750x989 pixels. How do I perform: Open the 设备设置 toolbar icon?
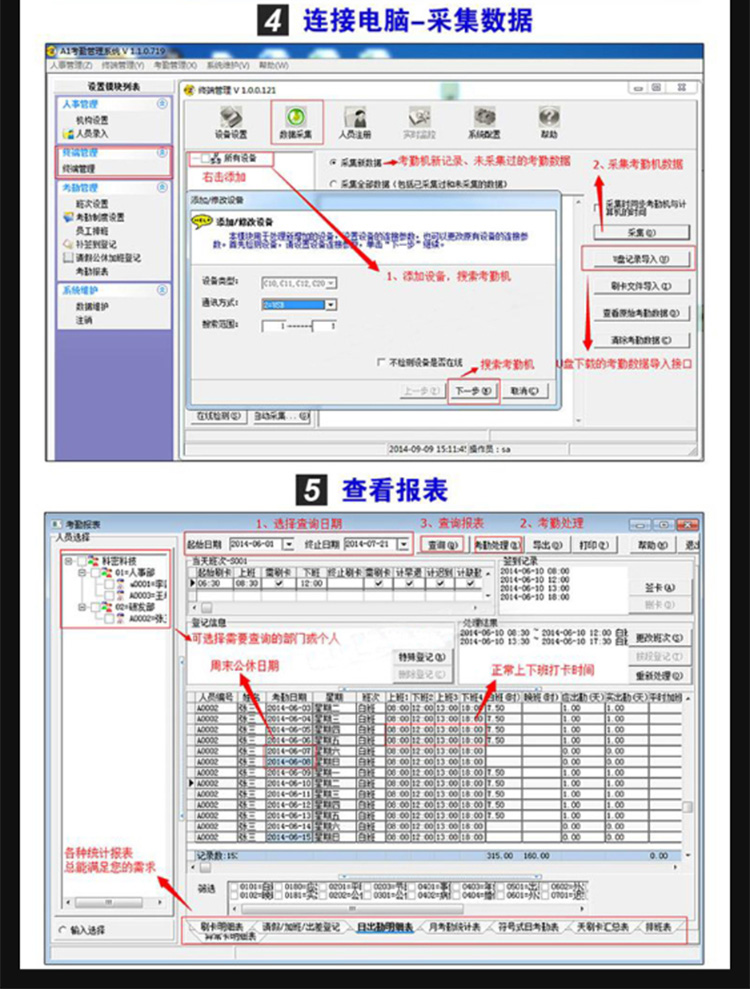coord(231,117)
